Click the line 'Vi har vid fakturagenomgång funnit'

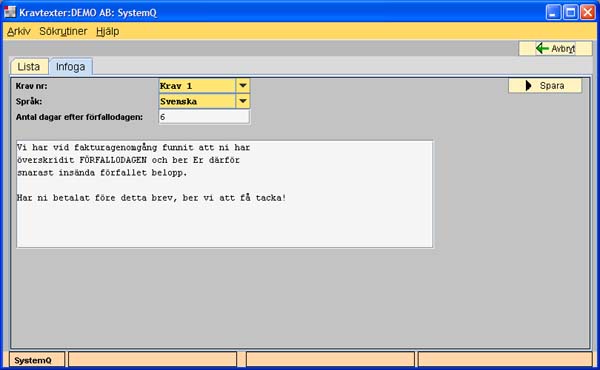(134, 147)
